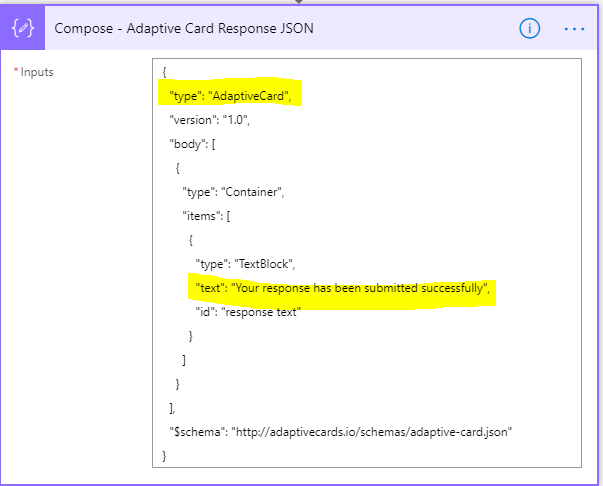The height and width of the screenshot is (486, 603).
Task: Click the Inputs field label
Action: (x=35, y=73)
